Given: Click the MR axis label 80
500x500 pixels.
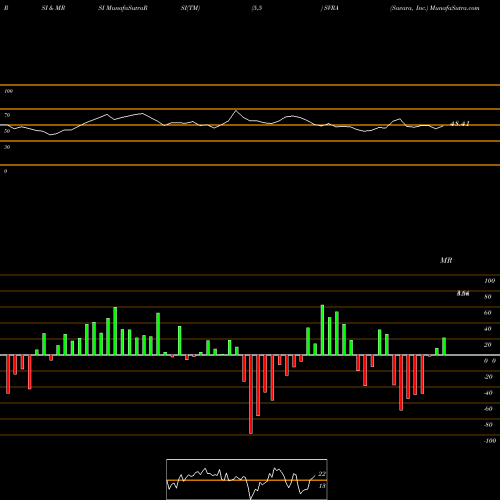Looking at the screenshot, I should [488, 297].
